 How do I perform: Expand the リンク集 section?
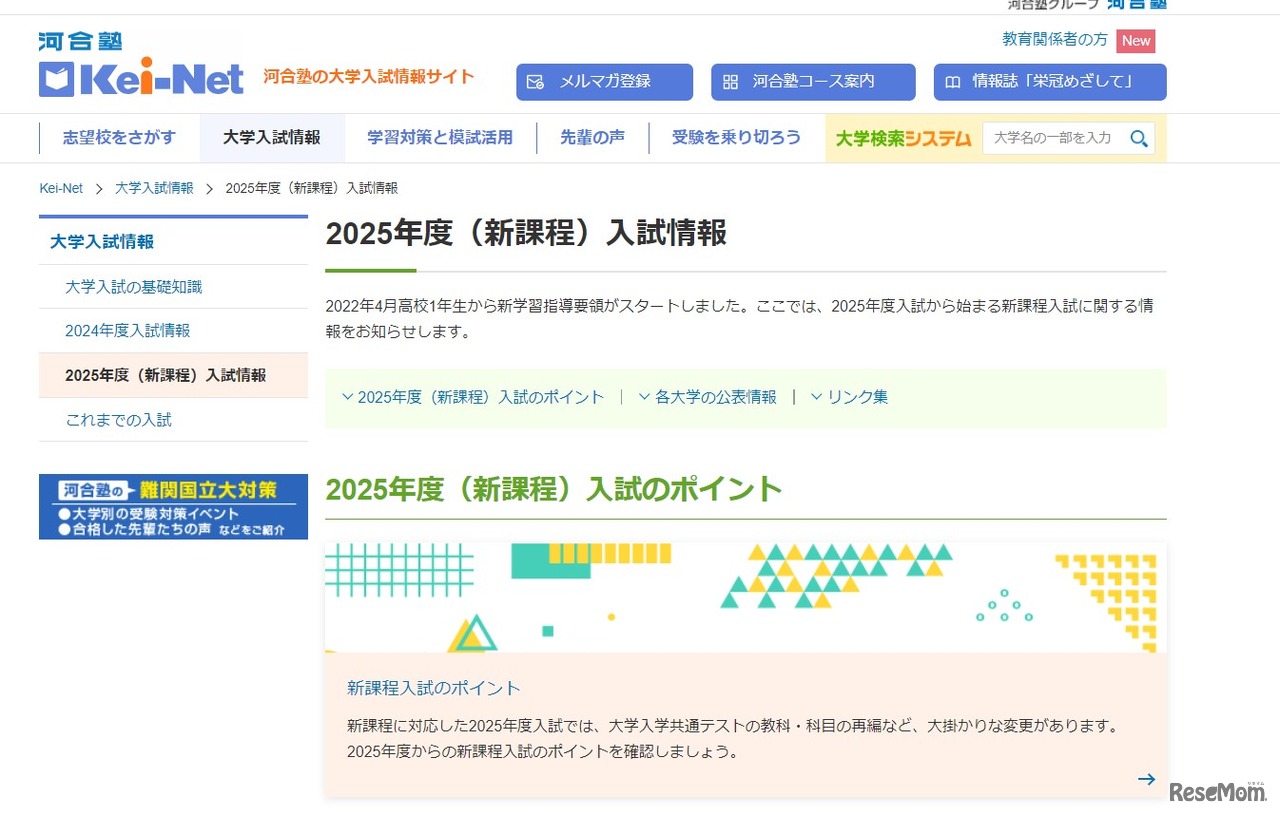(849, 396)
